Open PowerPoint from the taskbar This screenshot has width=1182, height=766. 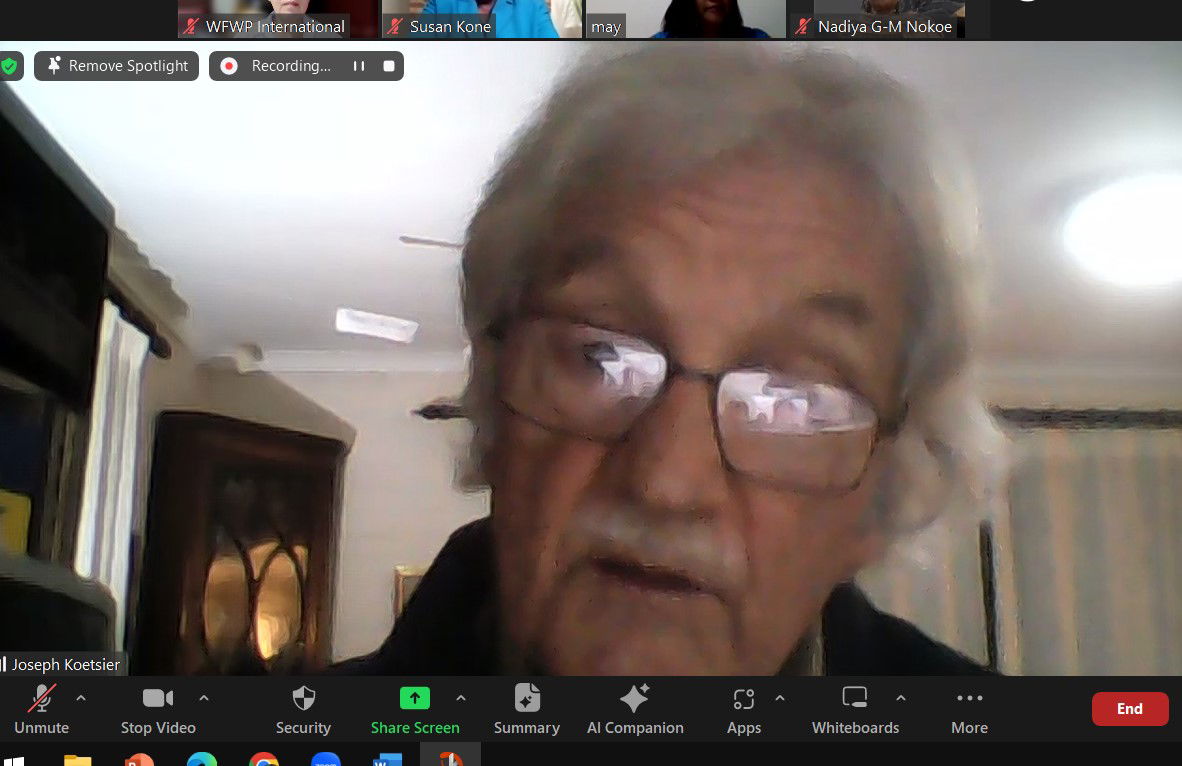pos(139,760)
